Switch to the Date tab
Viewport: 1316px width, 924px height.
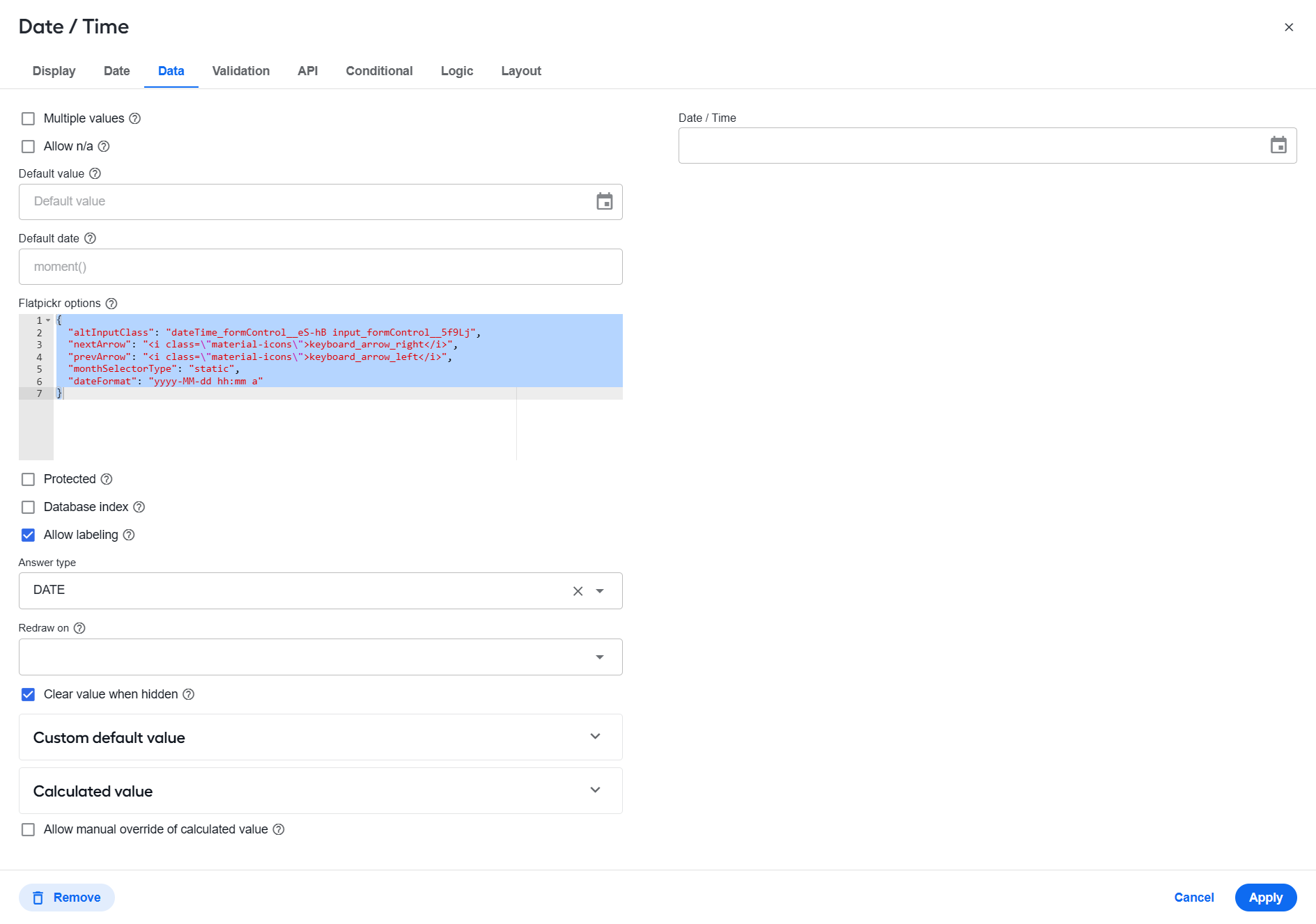[x=117, y=71]
